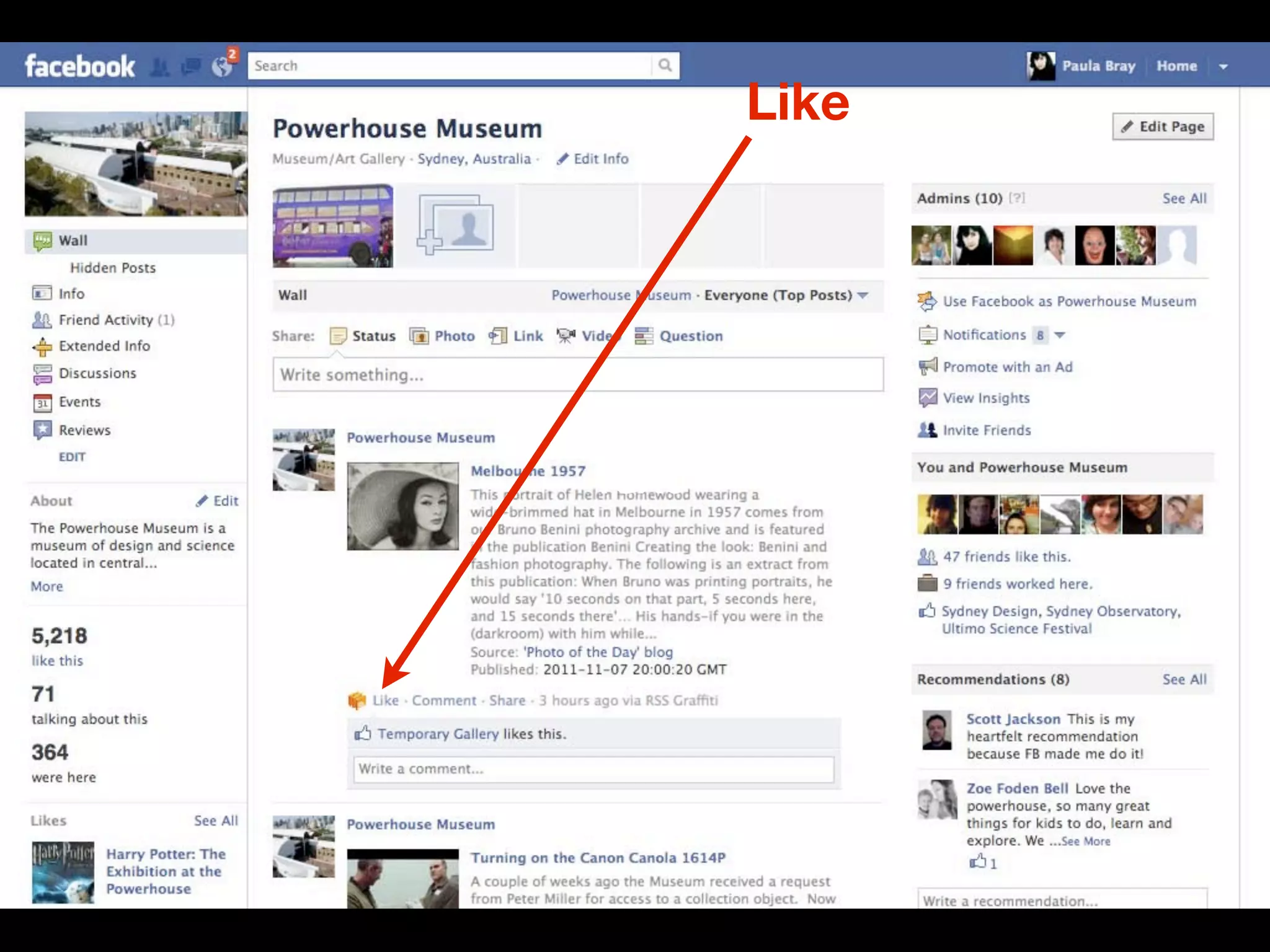
Task: Open account menu arrow beside Home
Action: (1223, 66)
